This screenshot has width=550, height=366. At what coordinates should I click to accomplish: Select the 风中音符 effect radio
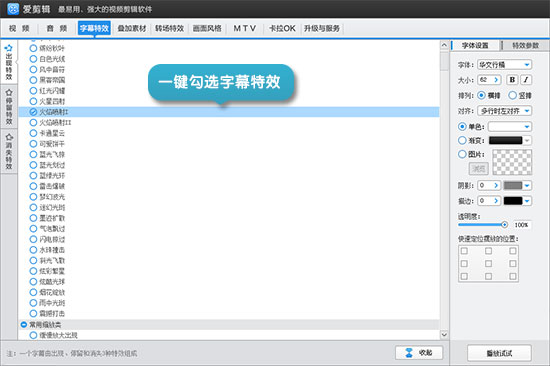33,69
